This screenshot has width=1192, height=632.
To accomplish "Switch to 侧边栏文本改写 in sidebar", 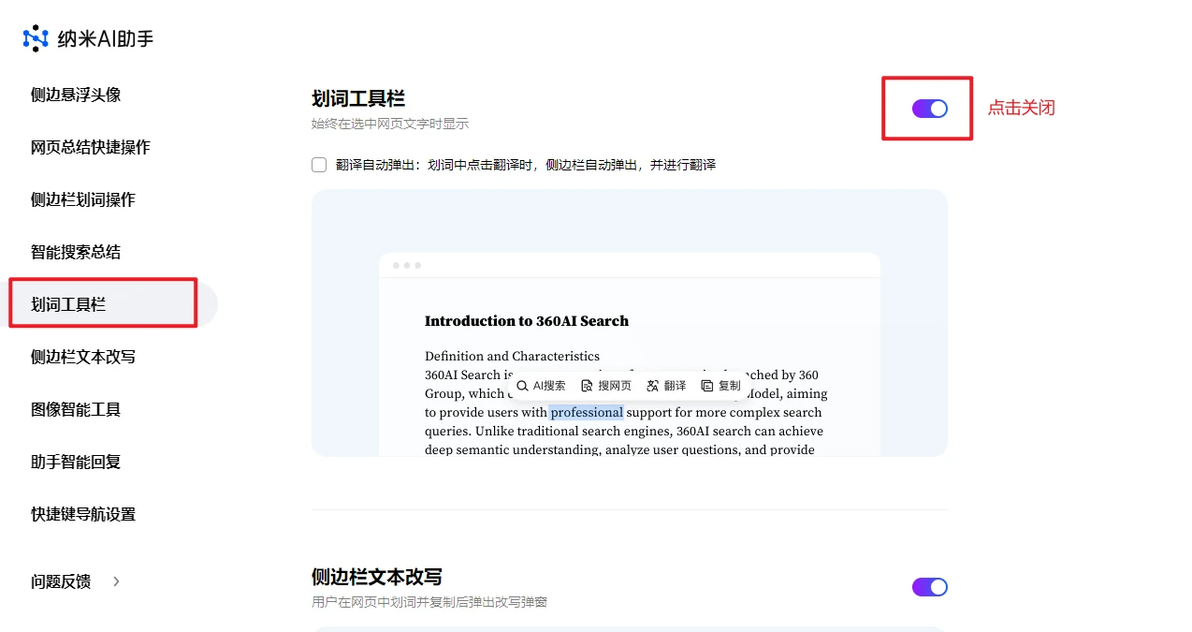I will point(83,357).
